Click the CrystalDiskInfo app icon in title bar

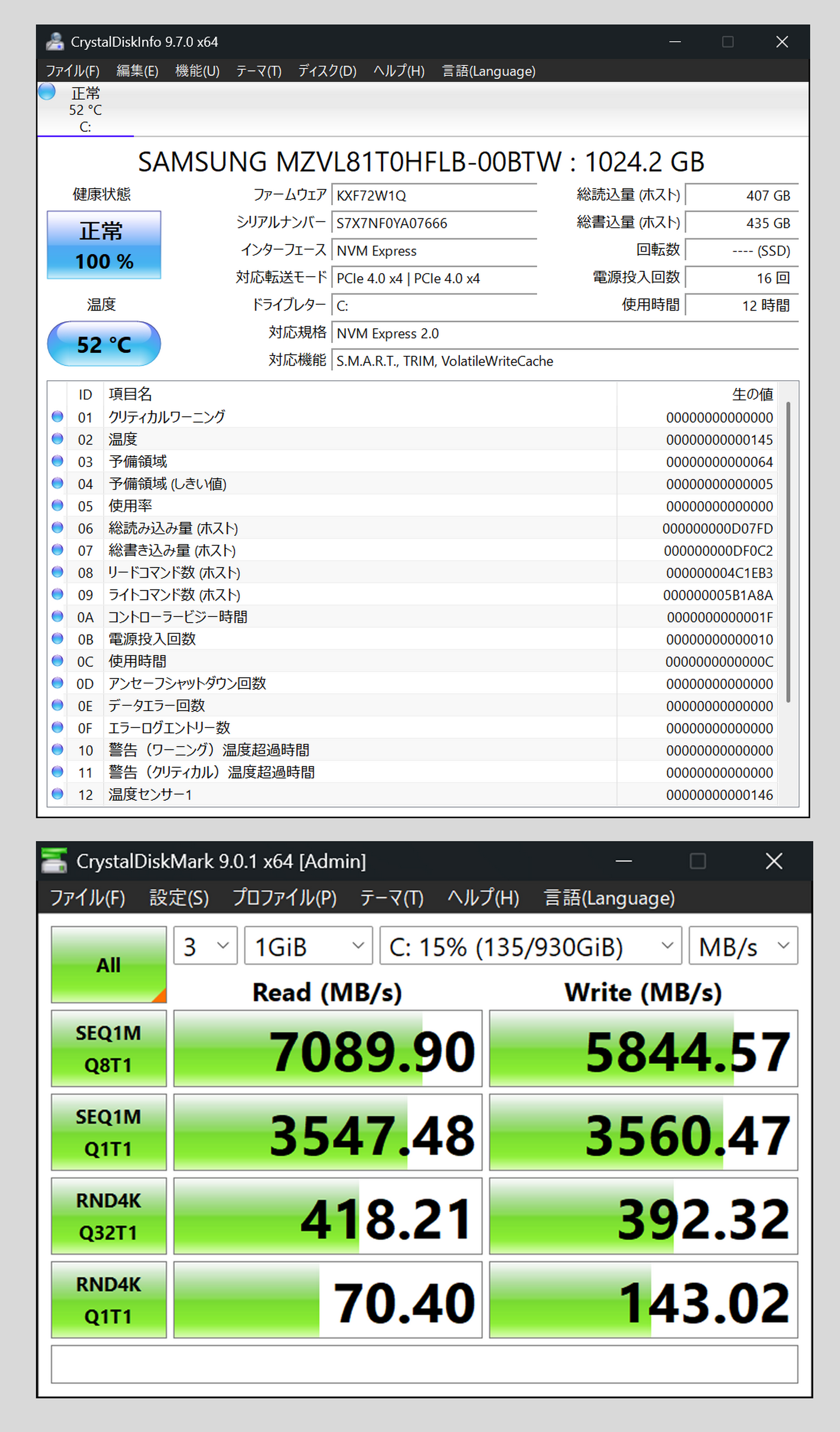click(x=55, y=42)
